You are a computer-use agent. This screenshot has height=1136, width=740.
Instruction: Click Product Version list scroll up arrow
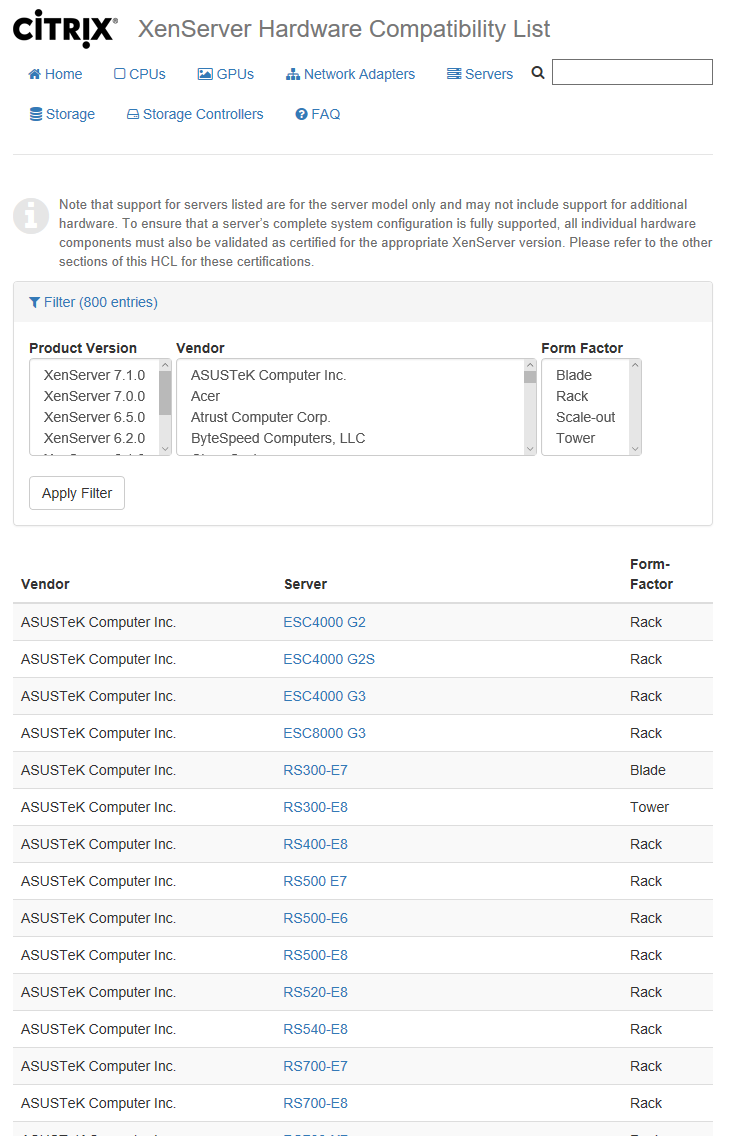pos(165,365)
